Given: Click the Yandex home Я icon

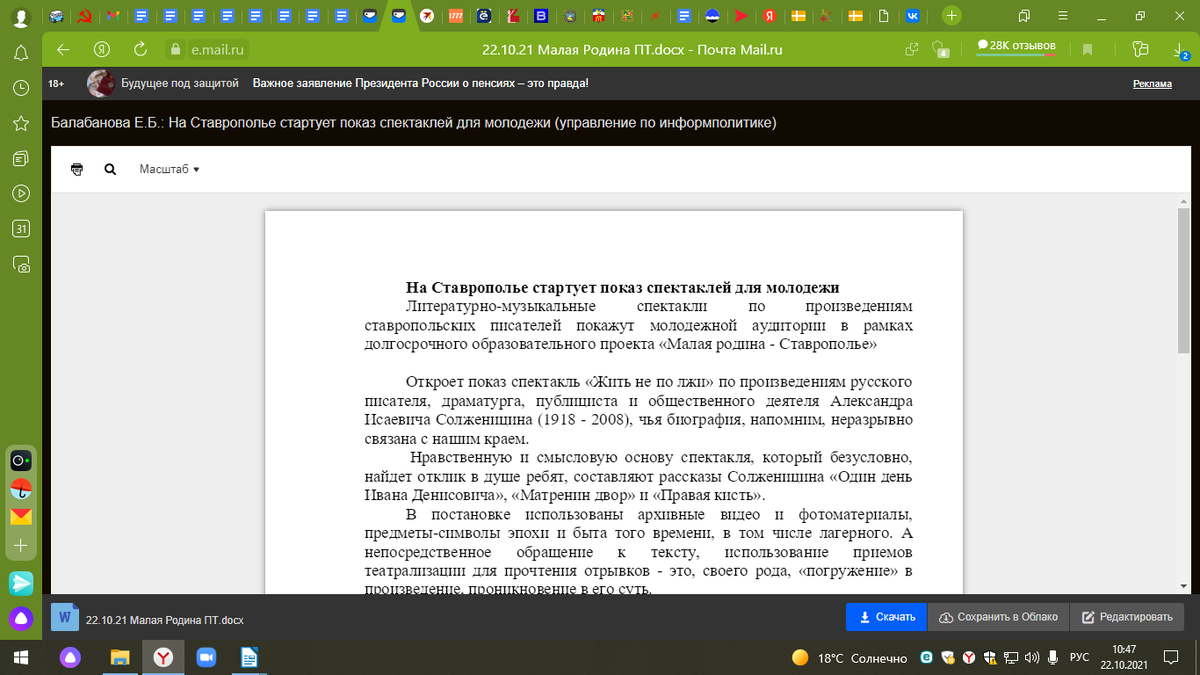Looking at the screenshot, I should click(x=101, y=49).
